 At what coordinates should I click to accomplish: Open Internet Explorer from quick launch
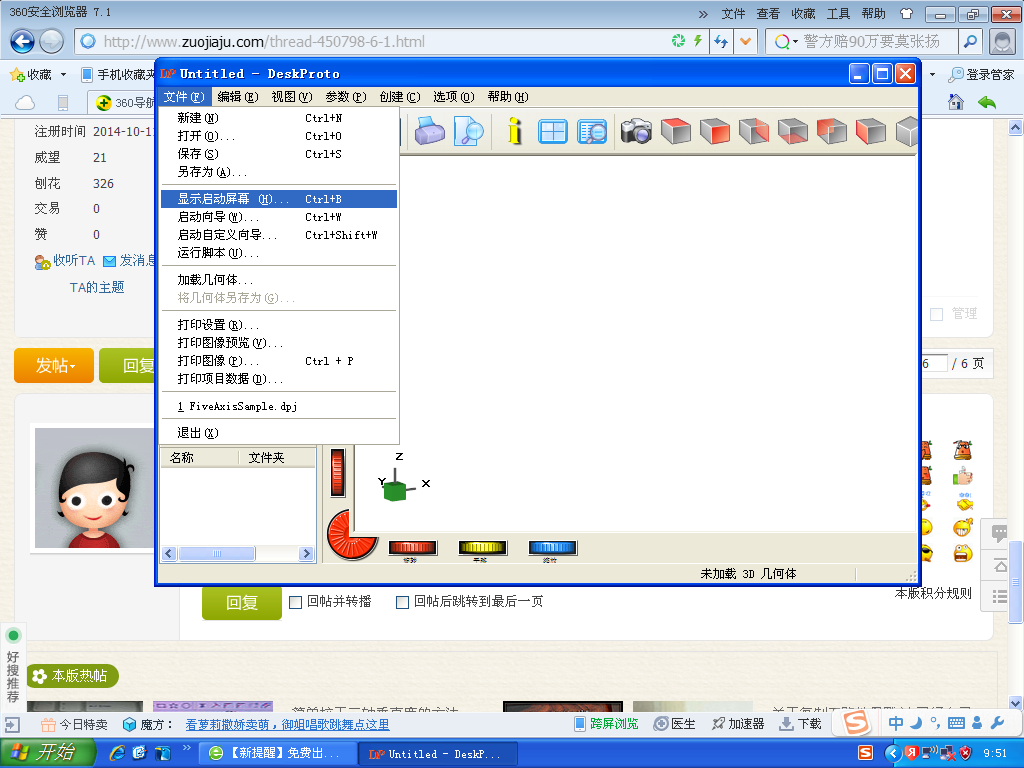click(x=117, y=753)
